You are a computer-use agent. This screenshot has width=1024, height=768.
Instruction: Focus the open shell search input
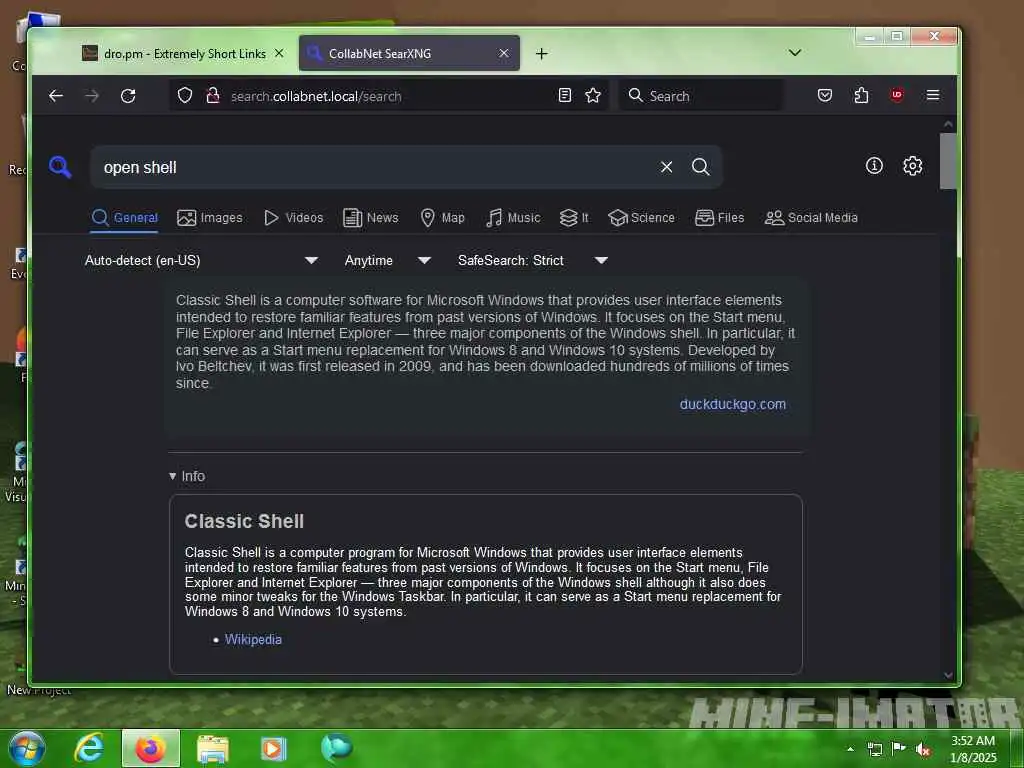376,167
